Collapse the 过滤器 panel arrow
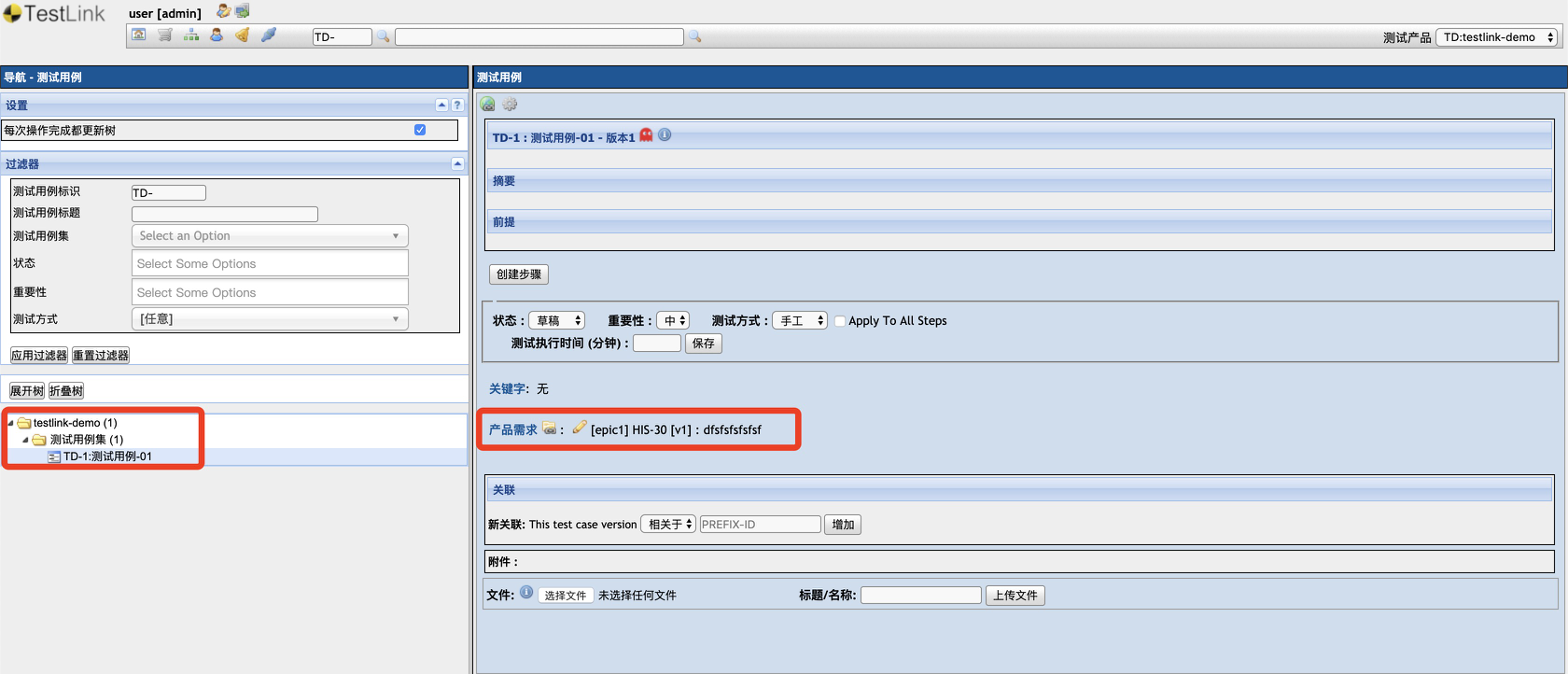The image size is (1568, 674). [457, 163]
